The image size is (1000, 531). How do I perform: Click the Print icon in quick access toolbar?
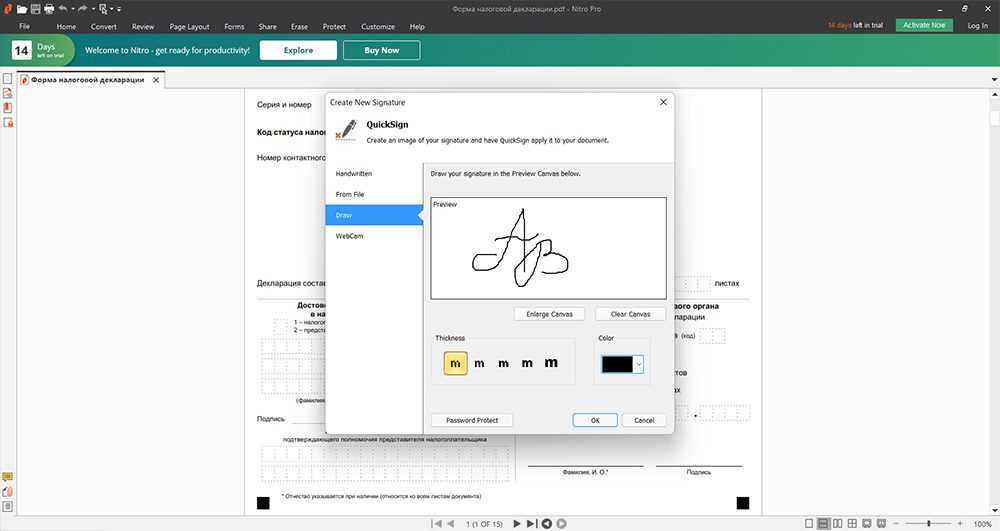tap(48, 8)
